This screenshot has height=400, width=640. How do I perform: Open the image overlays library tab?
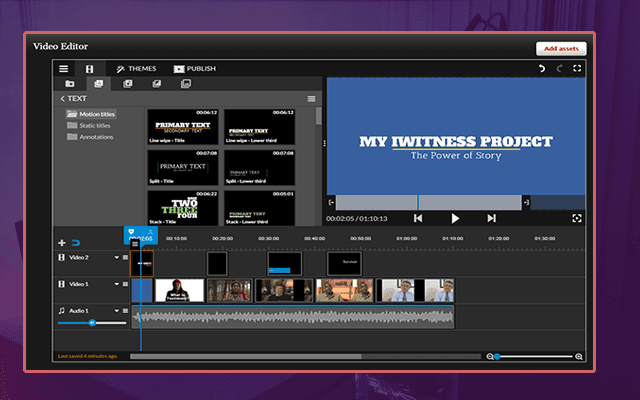186,84
